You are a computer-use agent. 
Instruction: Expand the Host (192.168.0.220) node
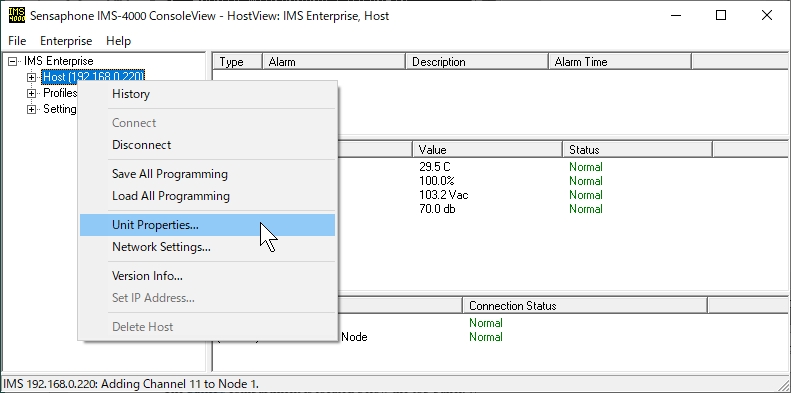point(31,77)
